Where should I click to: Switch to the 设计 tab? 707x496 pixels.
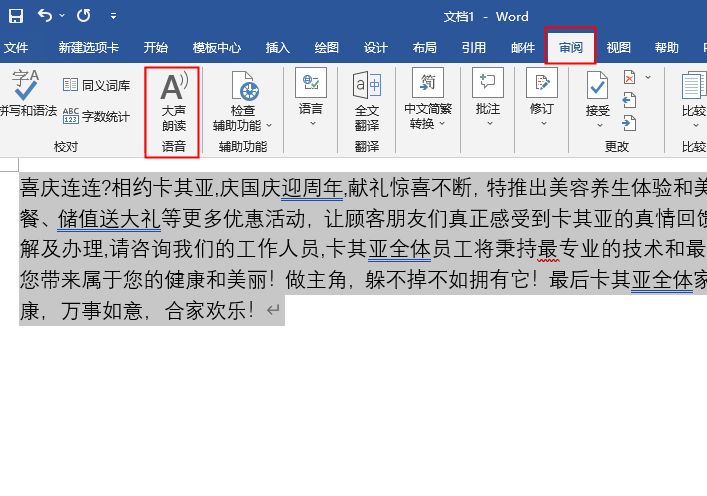(x=376, y=47)
